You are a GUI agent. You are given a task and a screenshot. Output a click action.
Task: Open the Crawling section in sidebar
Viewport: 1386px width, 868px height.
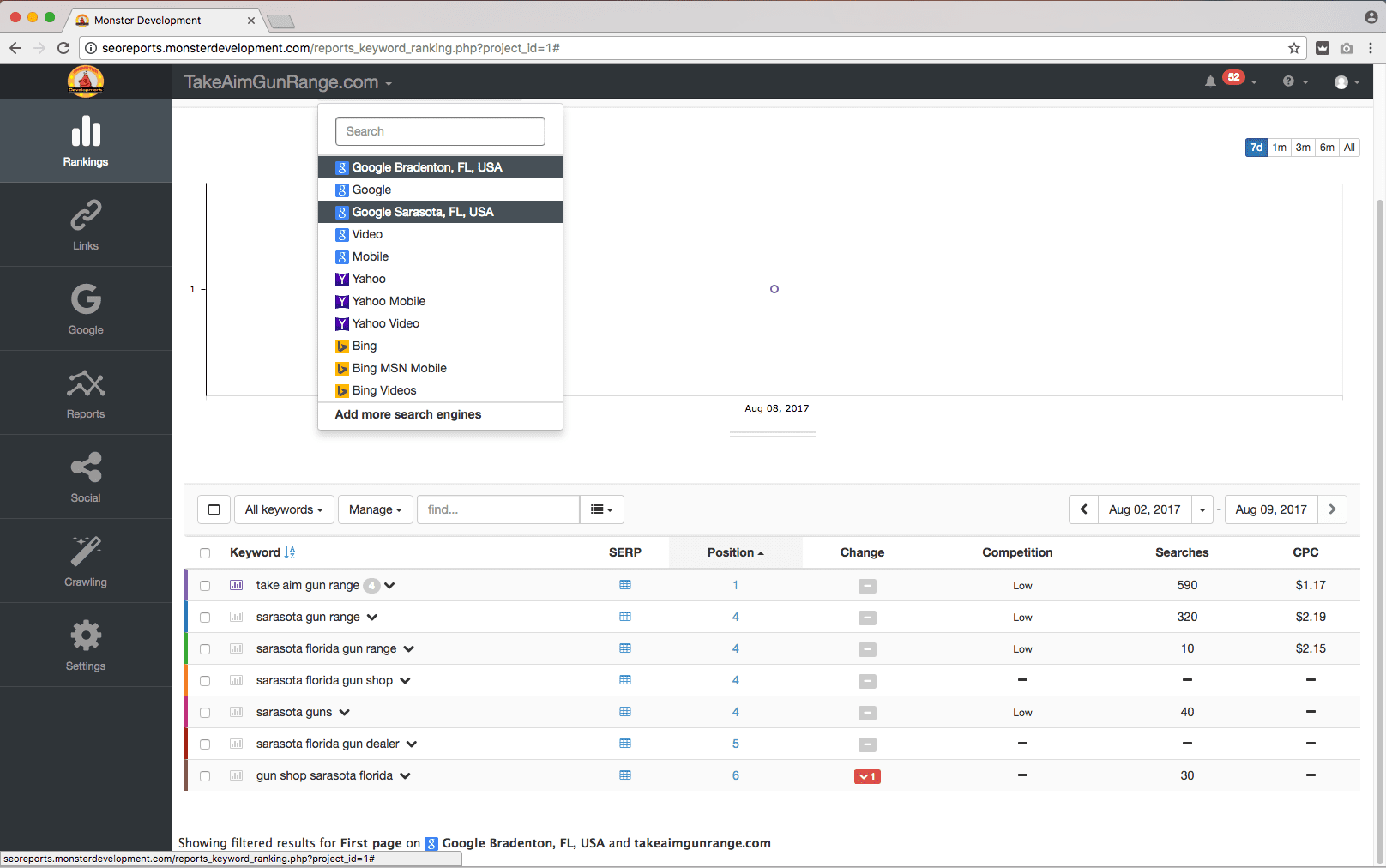pos(86,561)
